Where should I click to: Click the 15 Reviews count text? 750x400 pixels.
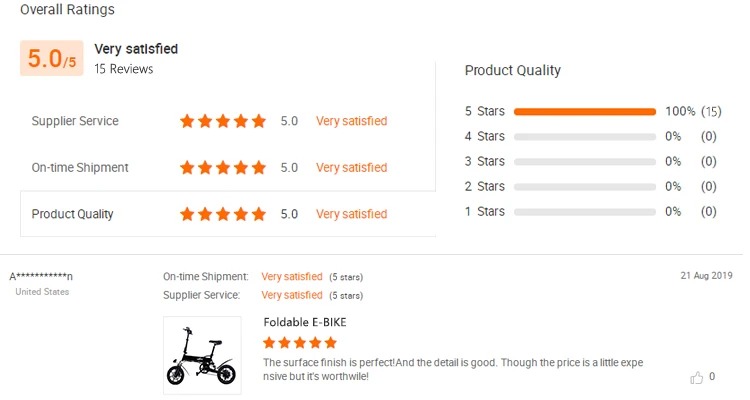point(124,69)
